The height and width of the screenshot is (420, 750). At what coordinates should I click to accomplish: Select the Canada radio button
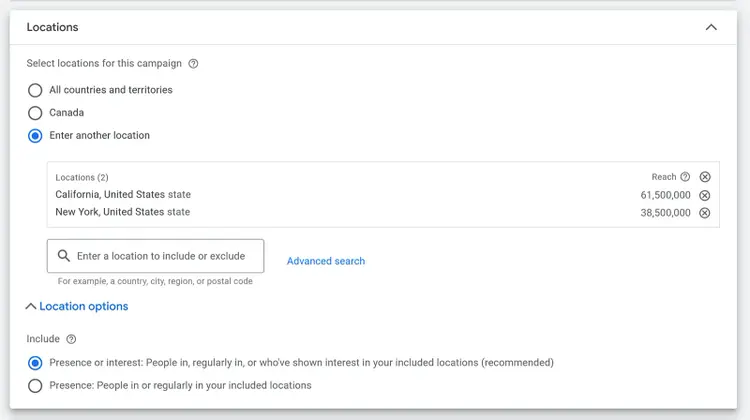click(35, 113)
